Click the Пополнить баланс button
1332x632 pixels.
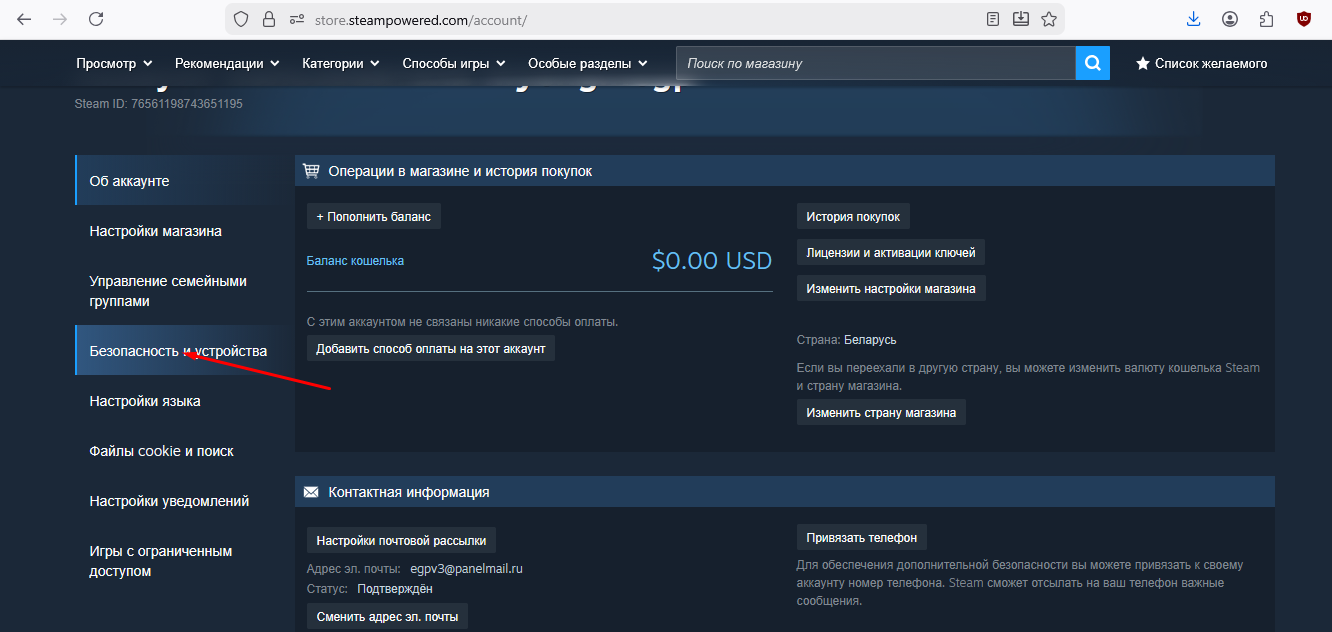pos(373,216)
